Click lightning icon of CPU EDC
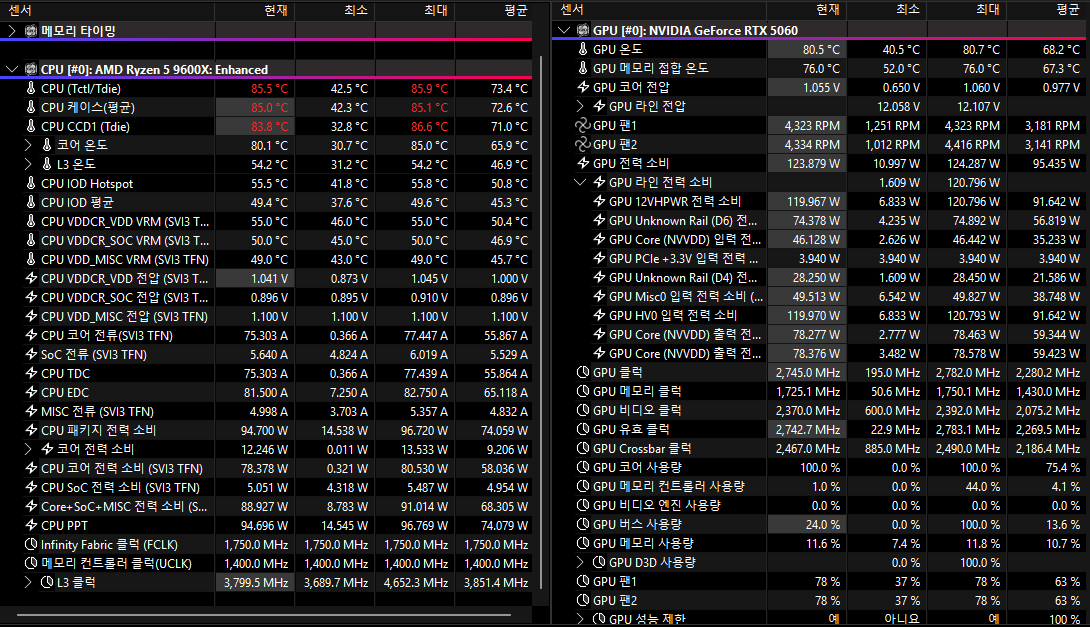This screenshot has width=1090, height=627. click(x=31, y=392)
